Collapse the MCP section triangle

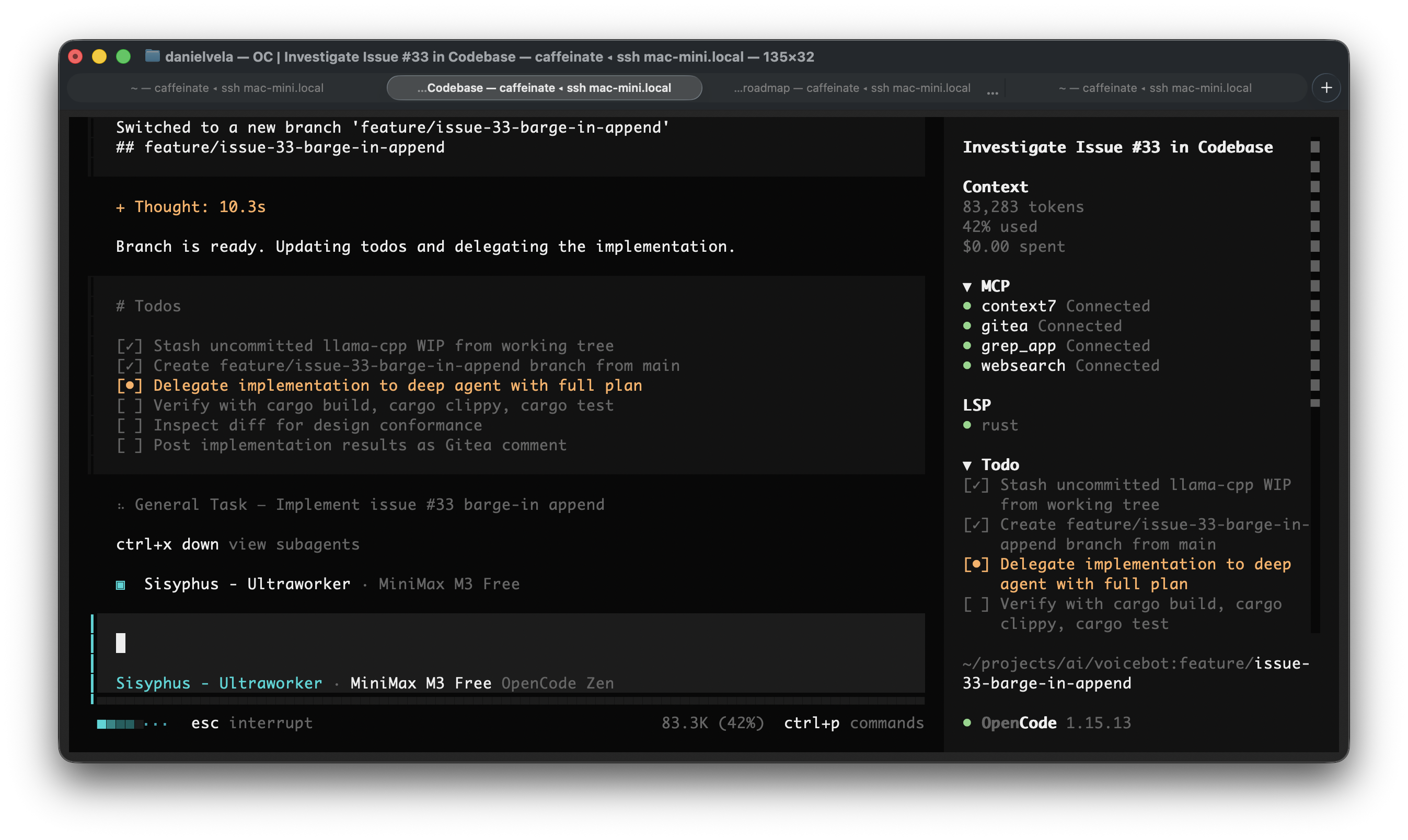pyautogui.click(x=967, y=287)
